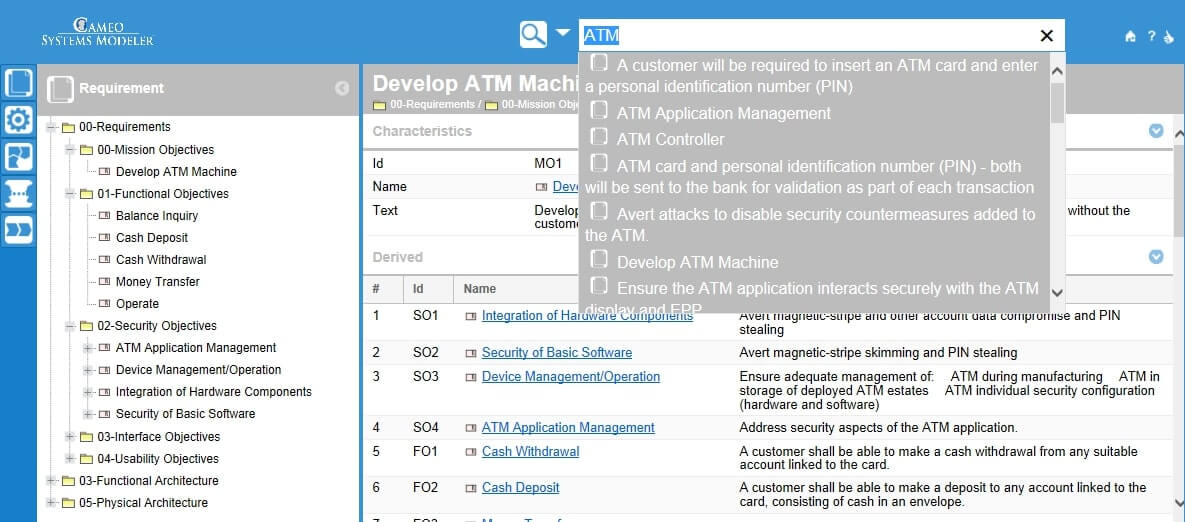Screen dimensions: 1185x522
Task: Open the puzzle-piece view sidebar icon
Action: [19, 156]
